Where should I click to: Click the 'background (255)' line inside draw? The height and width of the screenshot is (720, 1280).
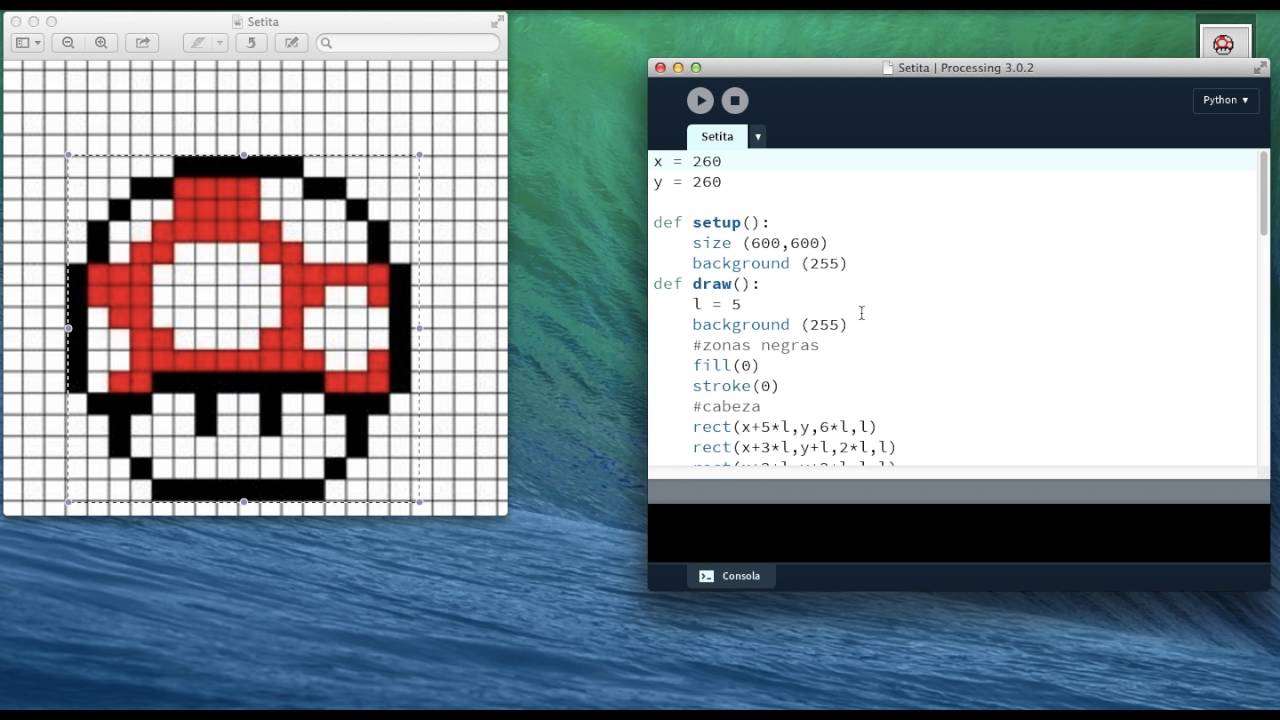(x=770, y=325)
